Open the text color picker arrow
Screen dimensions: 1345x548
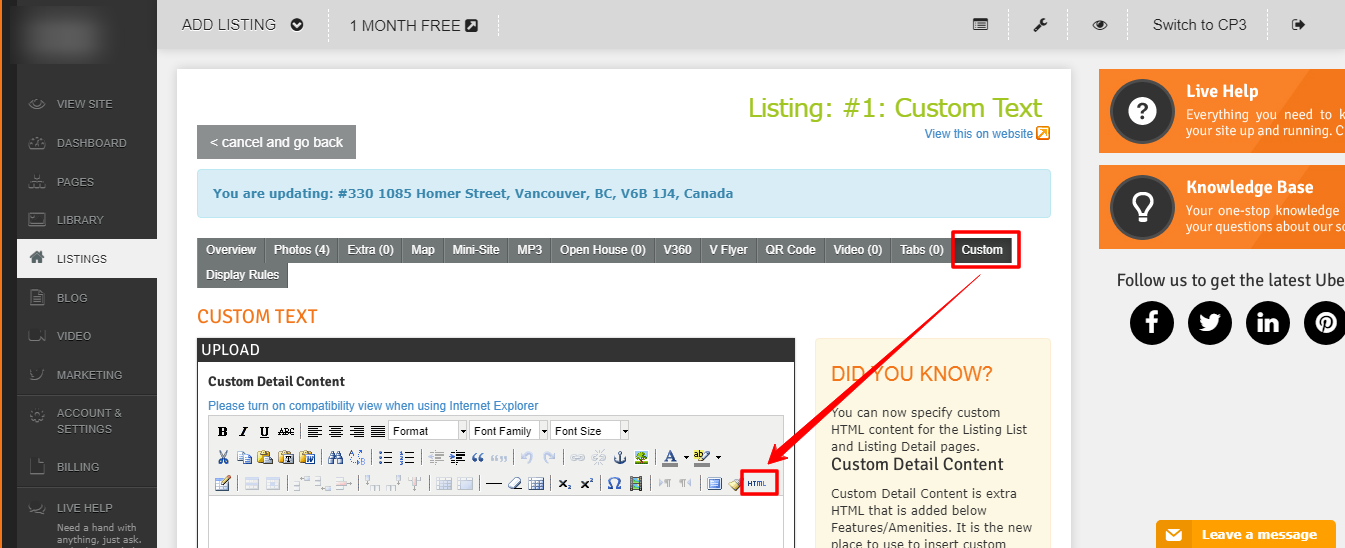tap(686, 458)
